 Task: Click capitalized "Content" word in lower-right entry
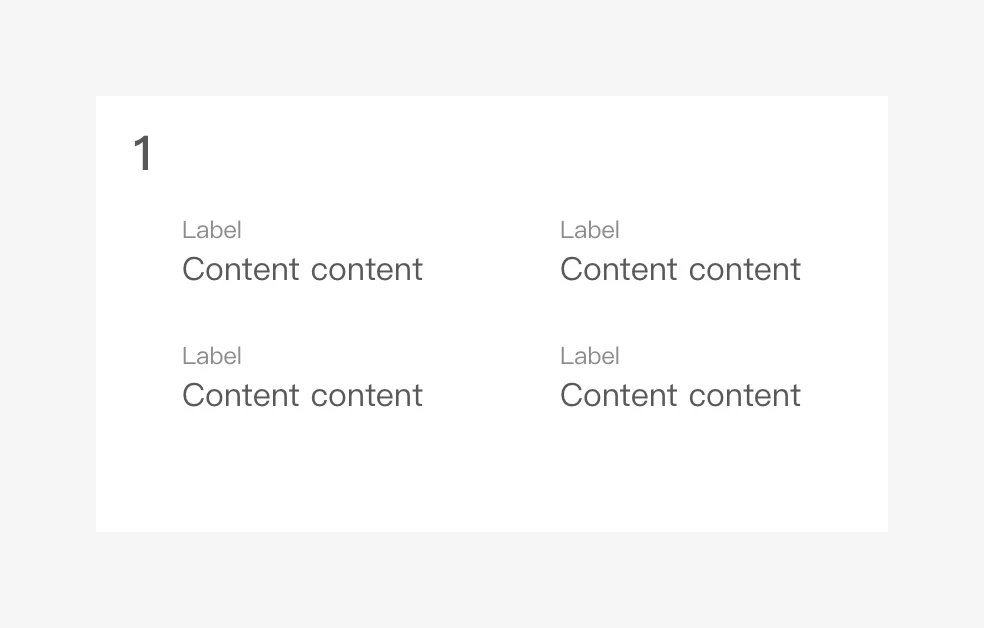619,395
